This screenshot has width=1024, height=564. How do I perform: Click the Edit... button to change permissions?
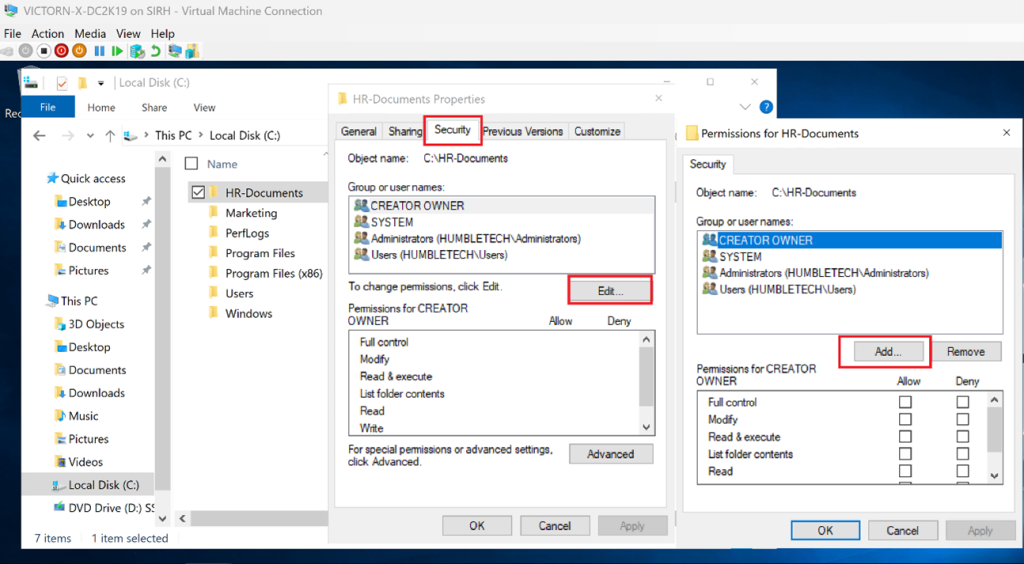[610, 291]
